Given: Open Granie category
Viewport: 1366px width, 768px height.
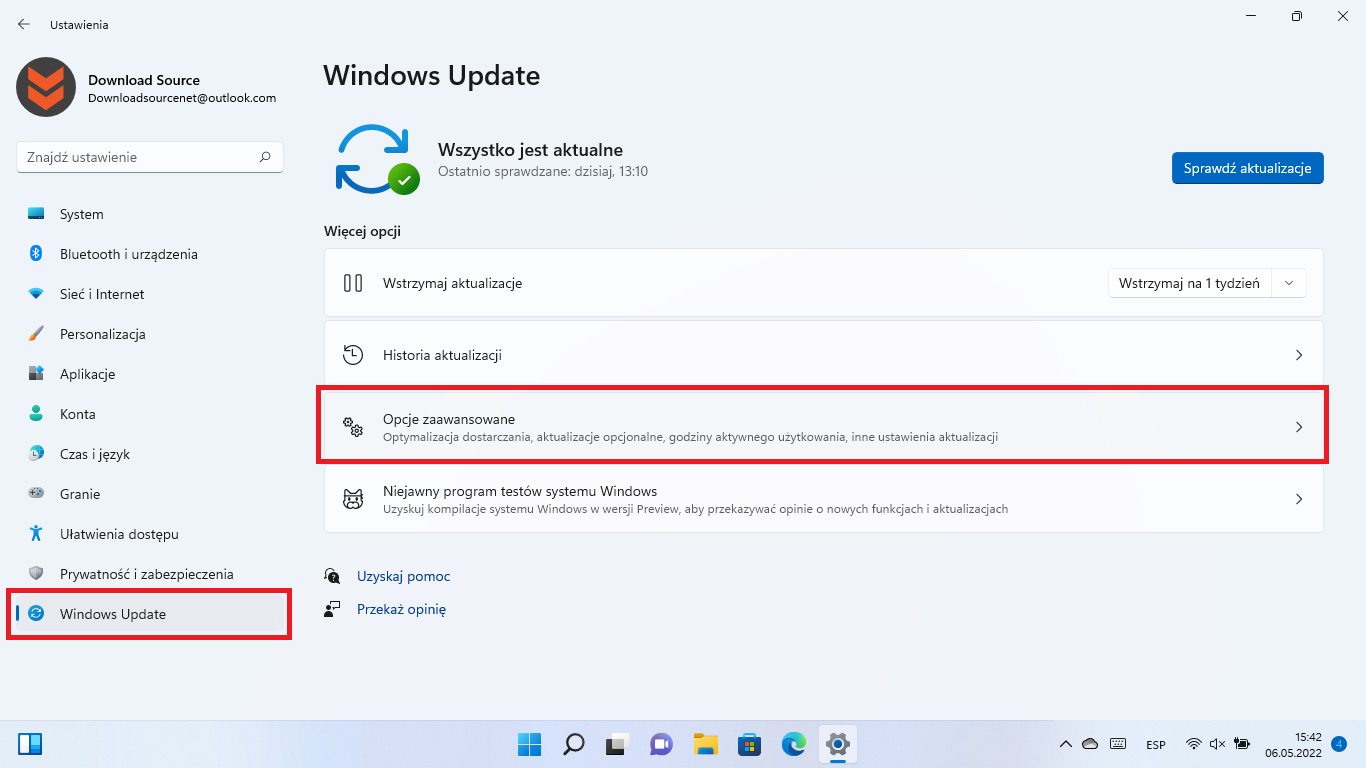Looking at the screenshot, I should pos(150,494).
